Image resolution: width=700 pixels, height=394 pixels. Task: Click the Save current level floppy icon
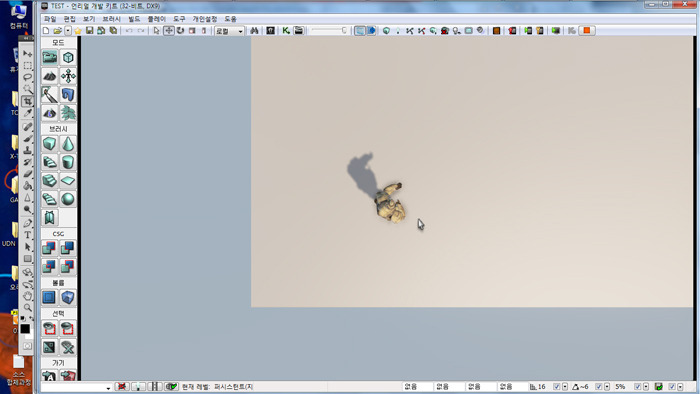click(x=90, y=30)
